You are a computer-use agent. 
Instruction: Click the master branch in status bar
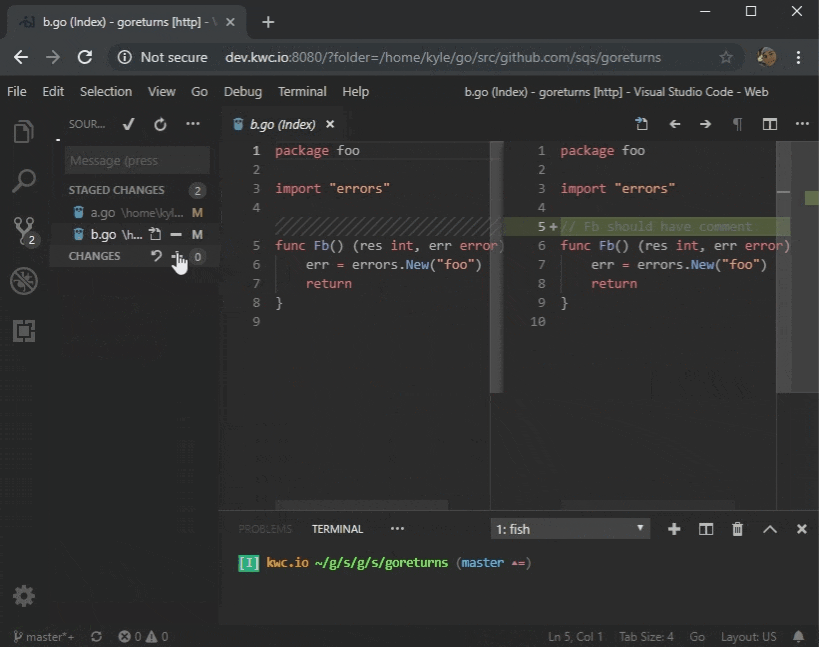pyautogui.click(x=43, y=636)
